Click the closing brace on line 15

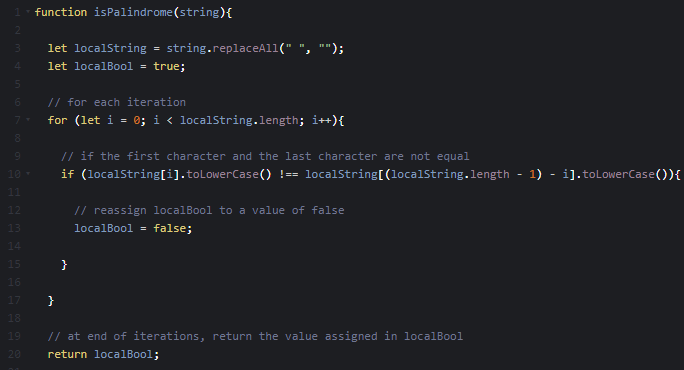click(64, 264)
